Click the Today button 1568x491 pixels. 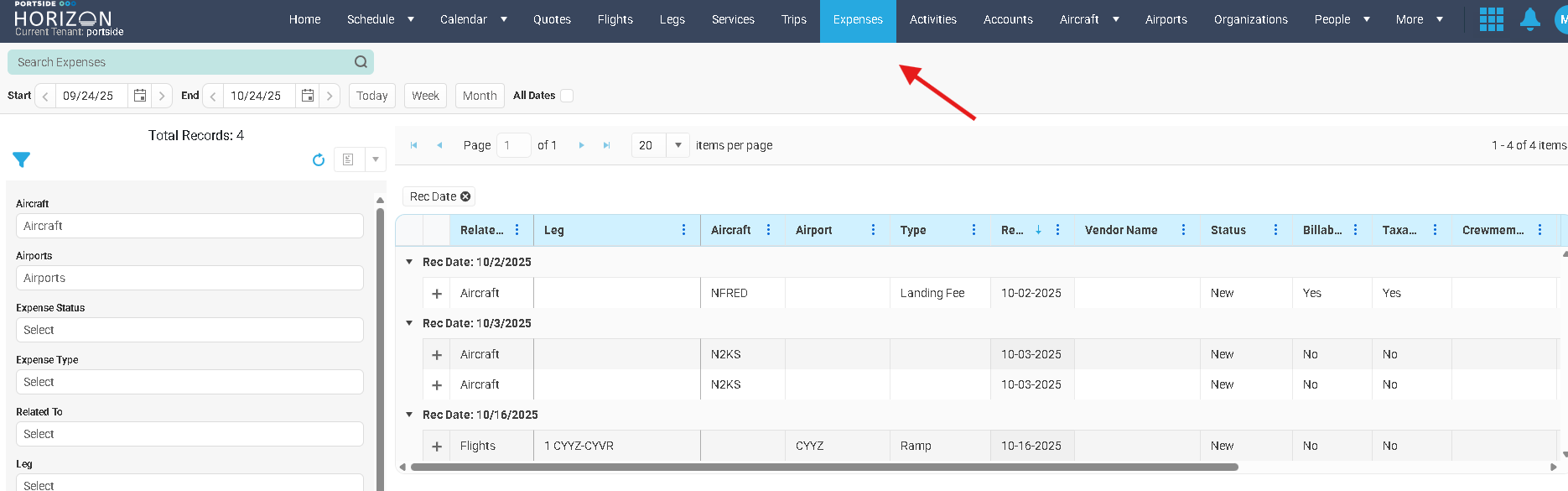pos(371,96)
